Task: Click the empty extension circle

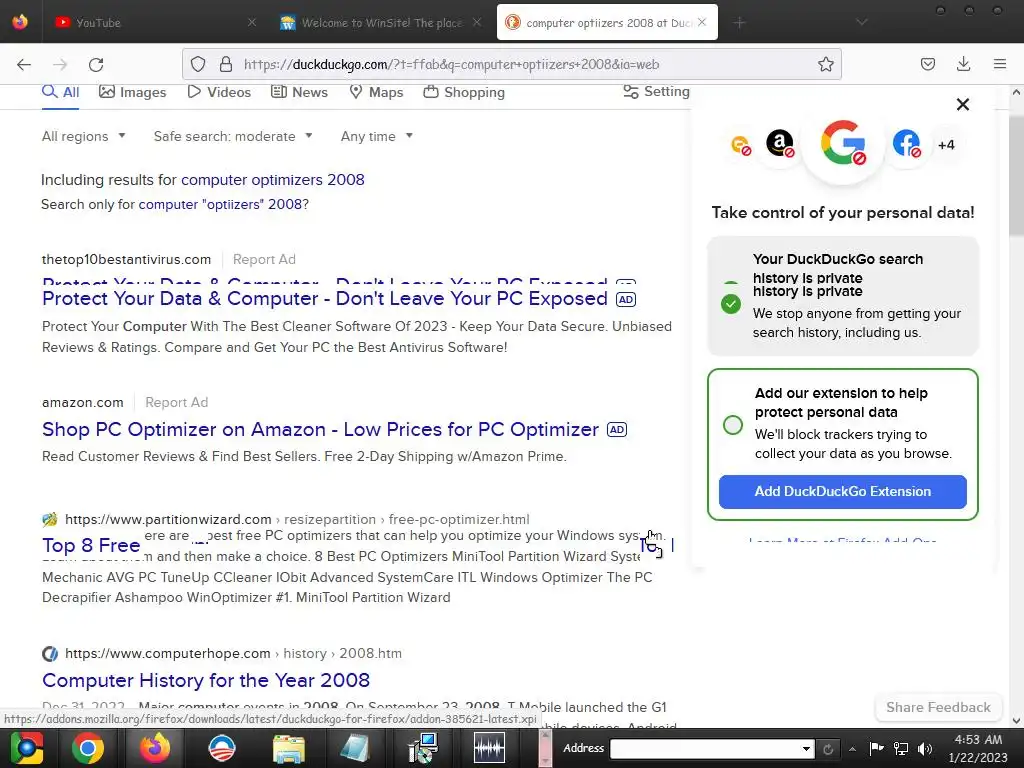Action: pyautogui.click(x=733, y=425)
